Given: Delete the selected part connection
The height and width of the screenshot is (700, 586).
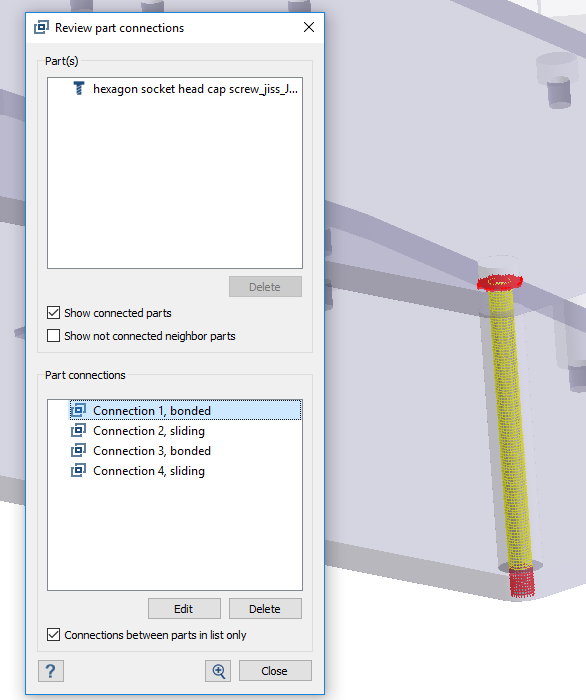Looking at the screenshot, I should click(265, 608).
